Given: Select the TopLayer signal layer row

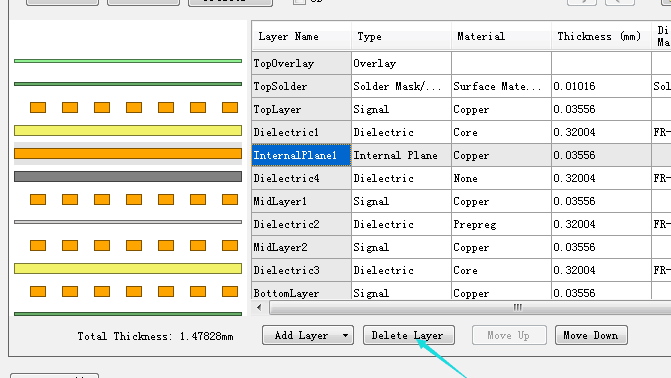Looking at the screenshot, I should pyautogui.click(x=461, y=110).
